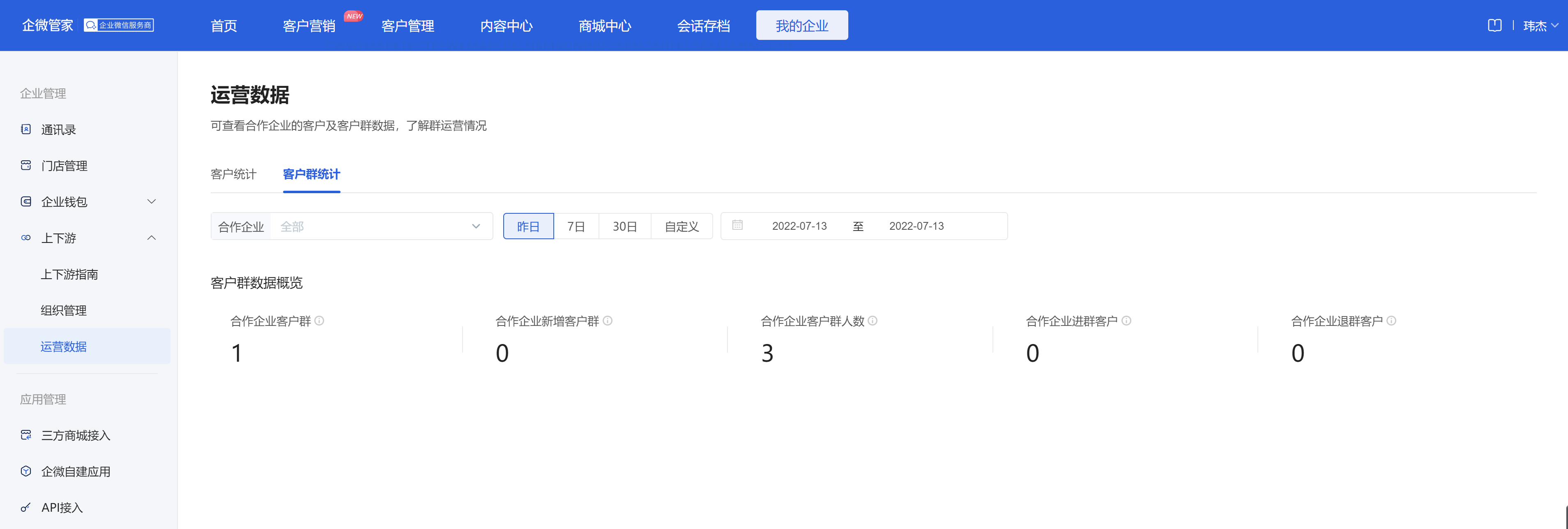Open the help book icon in header
This screenshot has width=1568, height=529.
[1494, 25]
